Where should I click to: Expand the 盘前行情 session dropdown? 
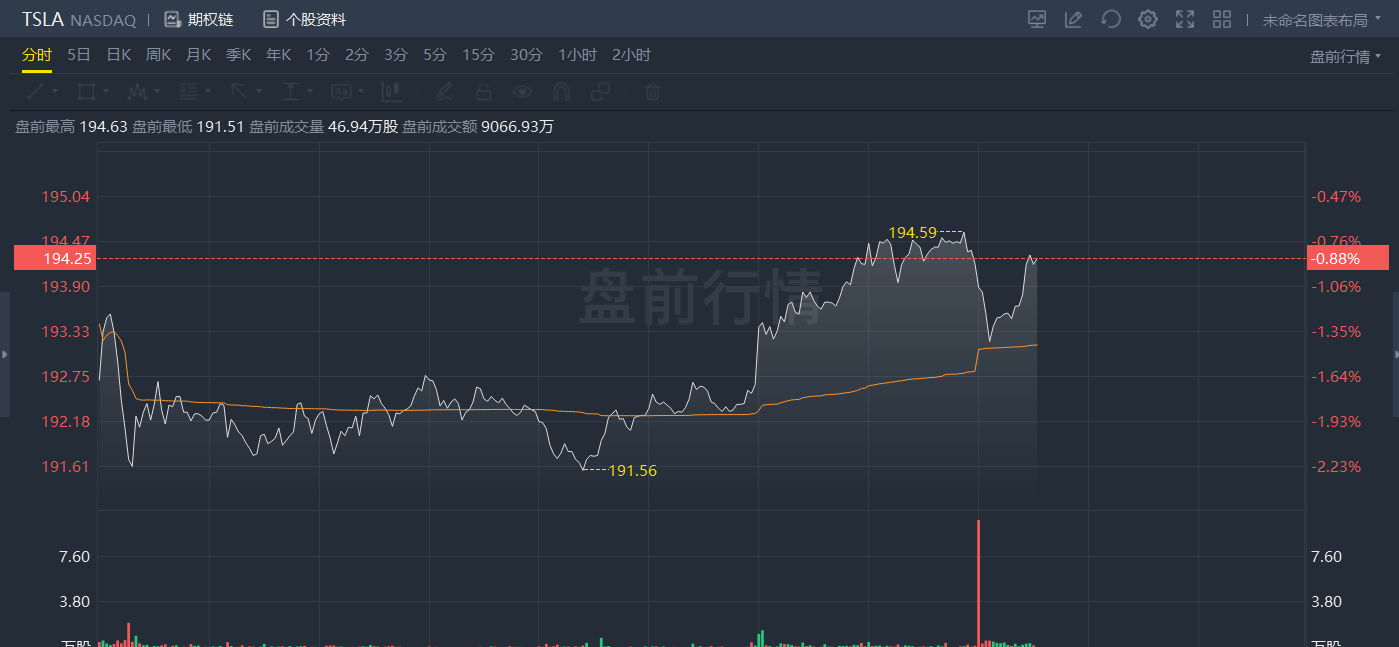[1345, 56]
